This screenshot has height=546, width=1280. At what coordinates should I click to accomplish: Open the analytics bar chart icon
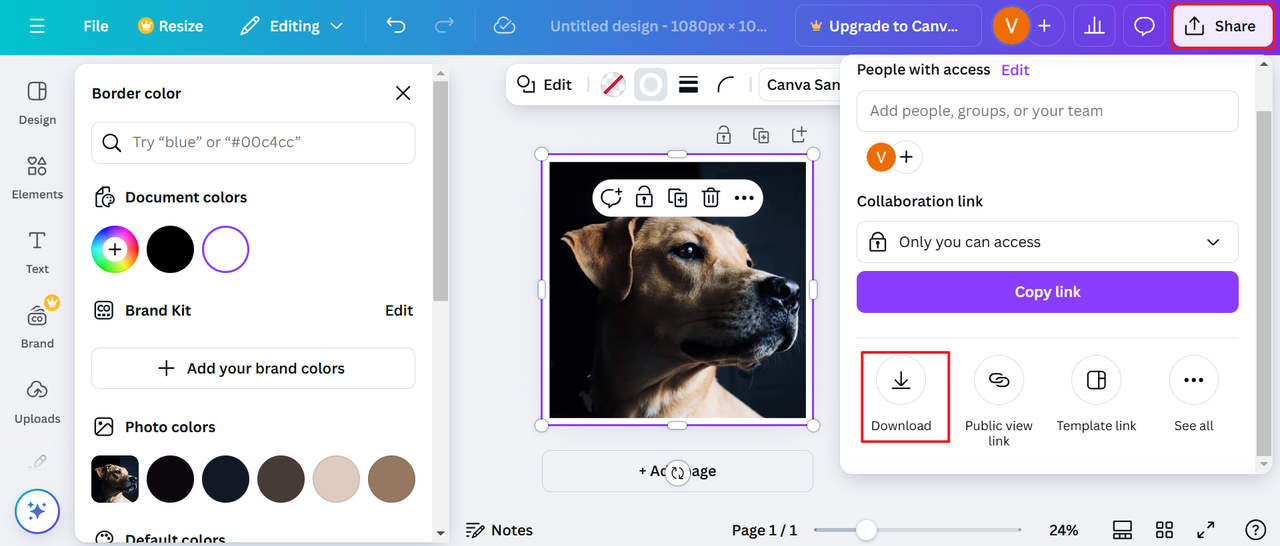point(1094,26)
